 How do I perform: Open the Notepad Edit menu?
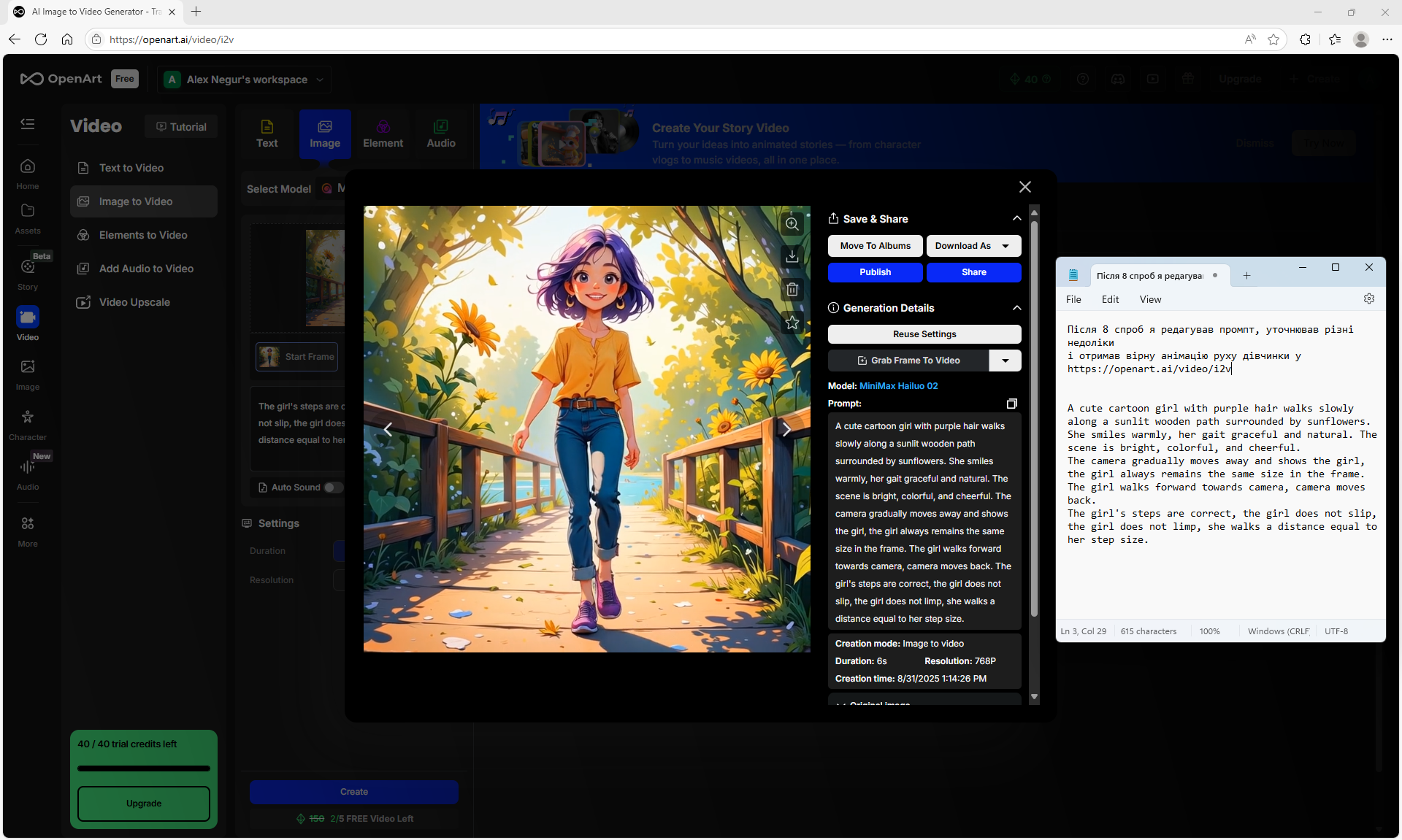point(1110,299)
